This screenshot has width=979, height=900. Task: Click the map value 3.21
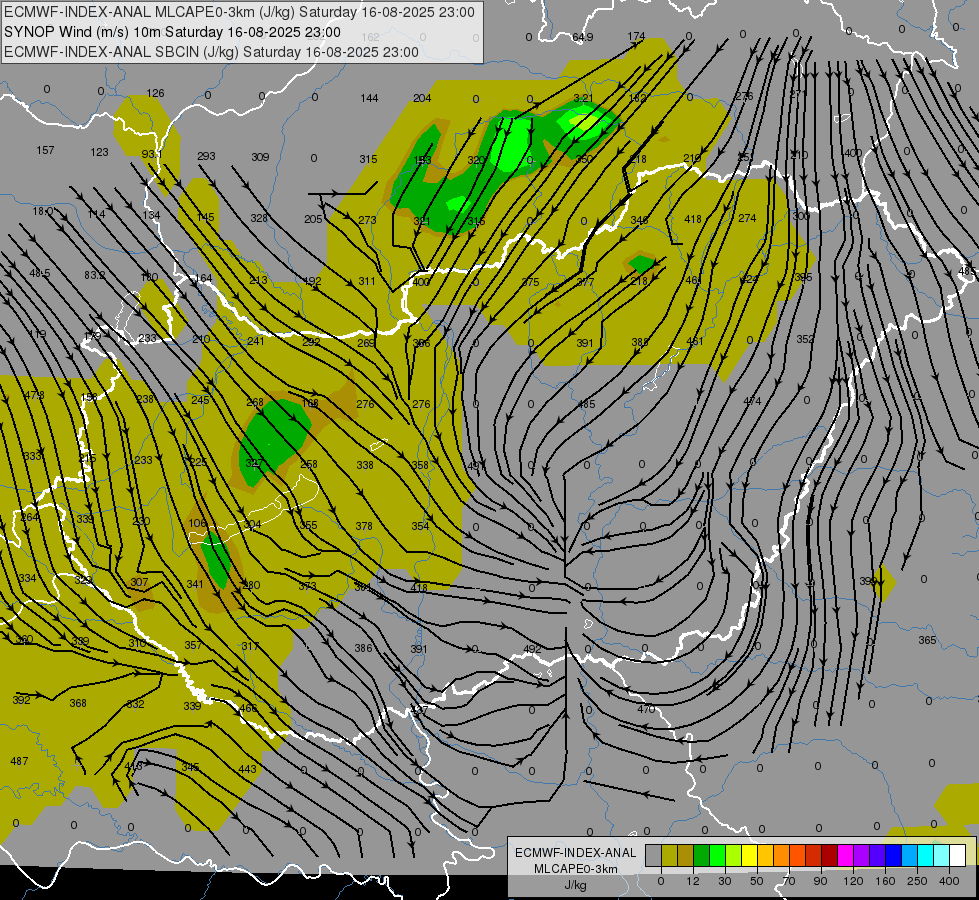coord(583,98)
